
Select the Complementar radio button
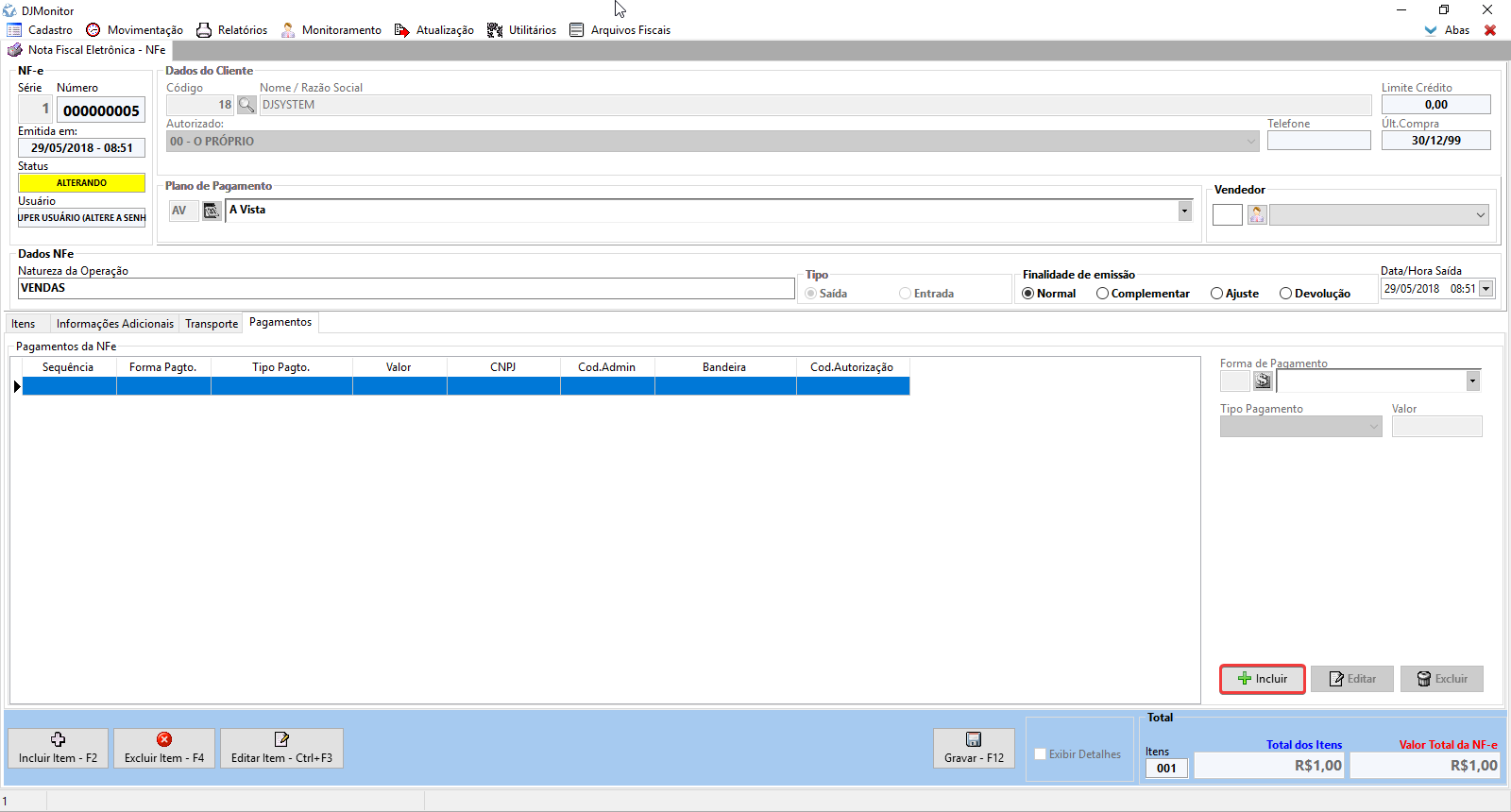click(1102, 294)
